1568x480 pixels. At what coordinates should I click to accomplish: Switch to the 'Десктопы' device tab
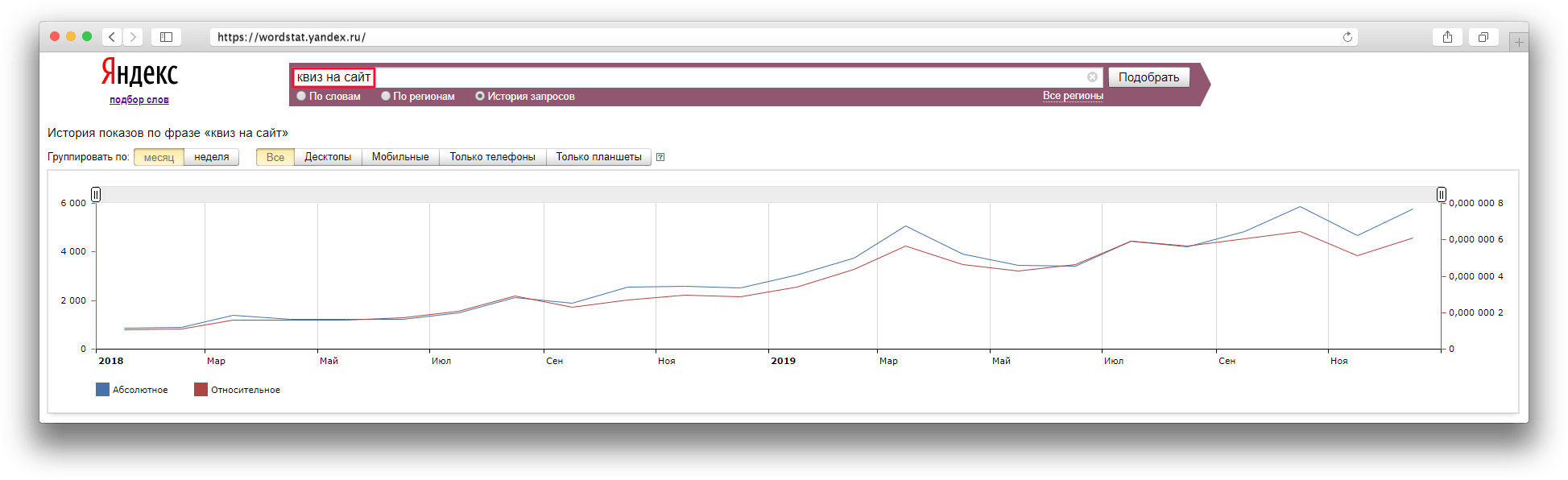pos(328,157)
